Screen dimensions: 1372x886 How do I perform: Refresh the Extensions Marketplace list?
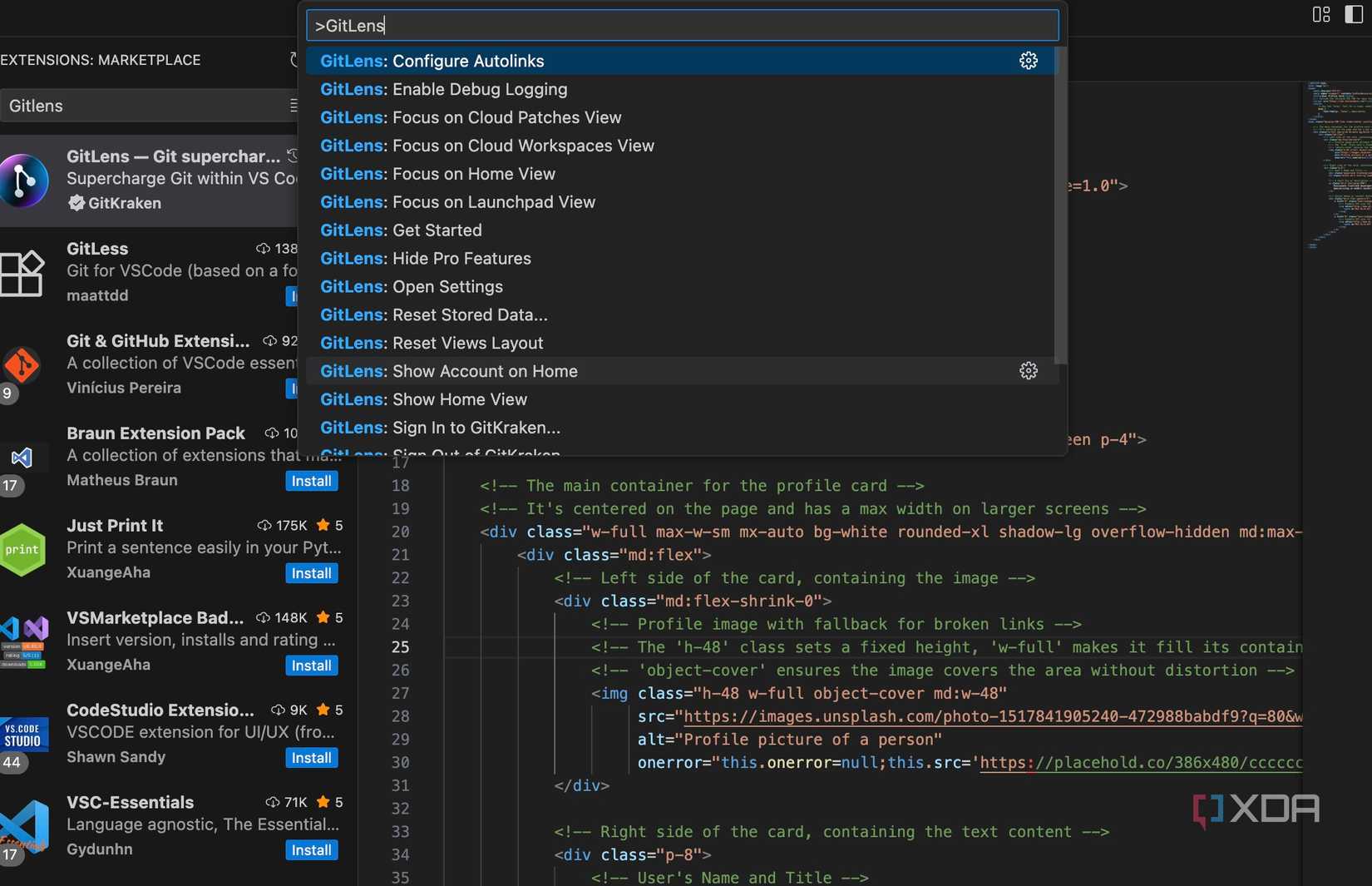(x=293, y=59)
